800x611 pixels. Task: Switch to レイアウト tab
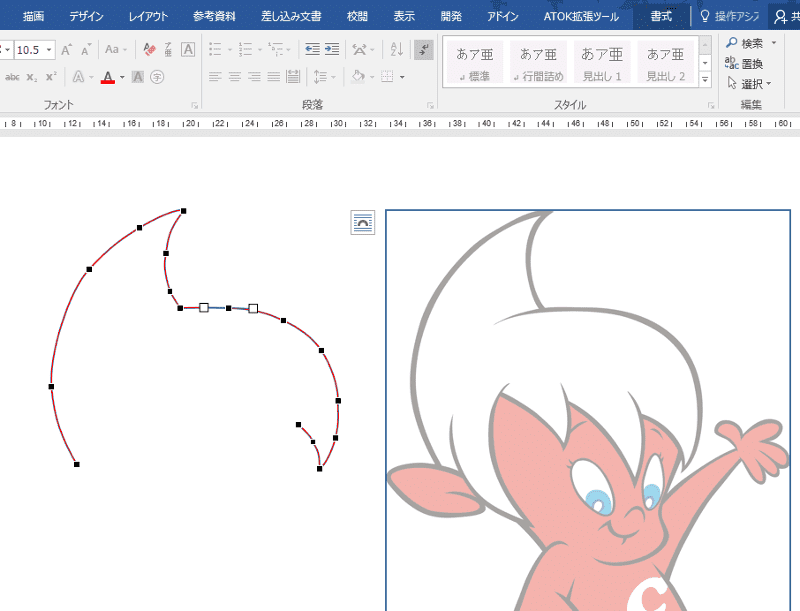tap(148, 16)
